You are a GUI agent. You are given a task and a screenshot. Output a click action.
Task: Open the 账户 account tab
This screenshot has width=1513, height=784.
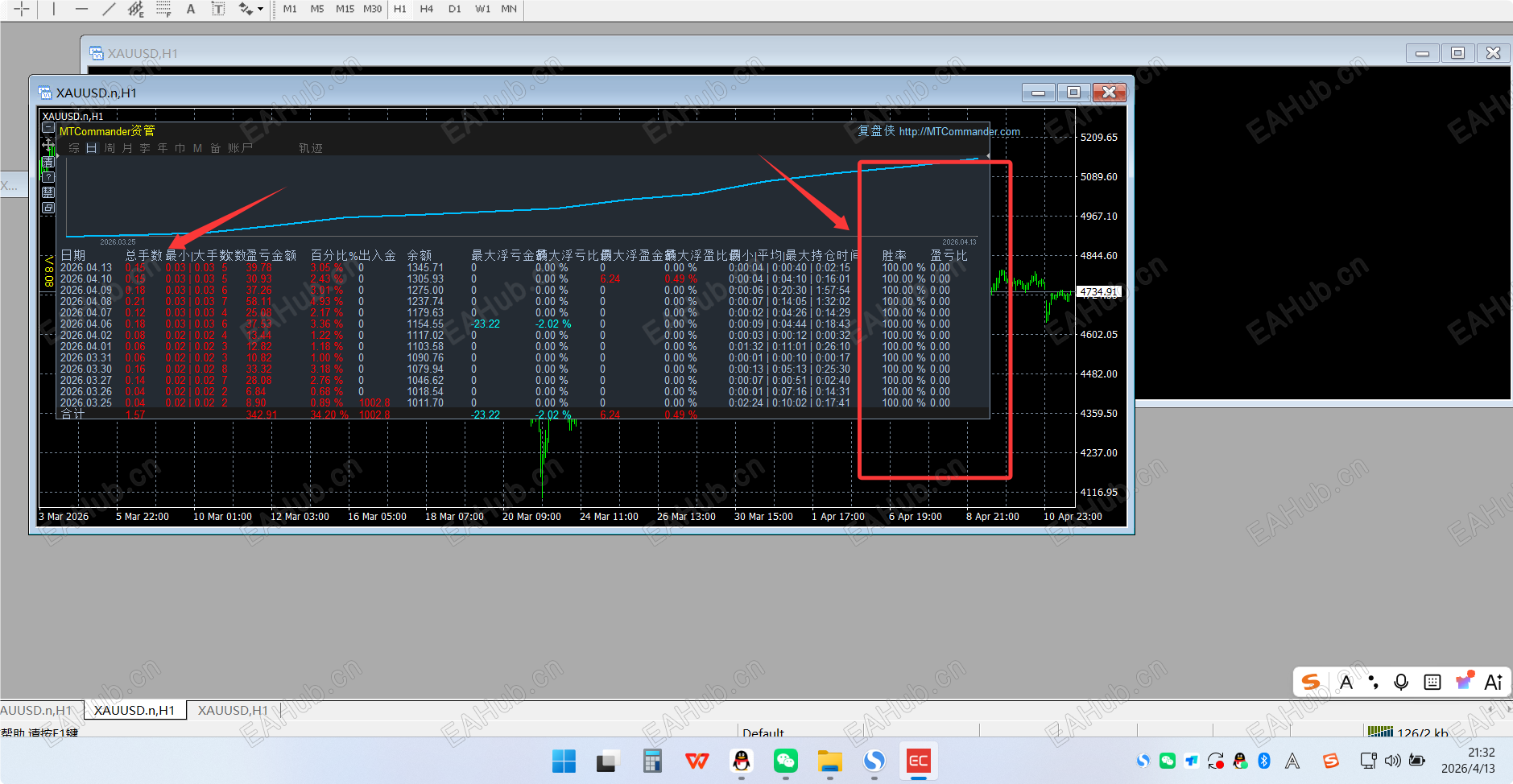point(240,148)
